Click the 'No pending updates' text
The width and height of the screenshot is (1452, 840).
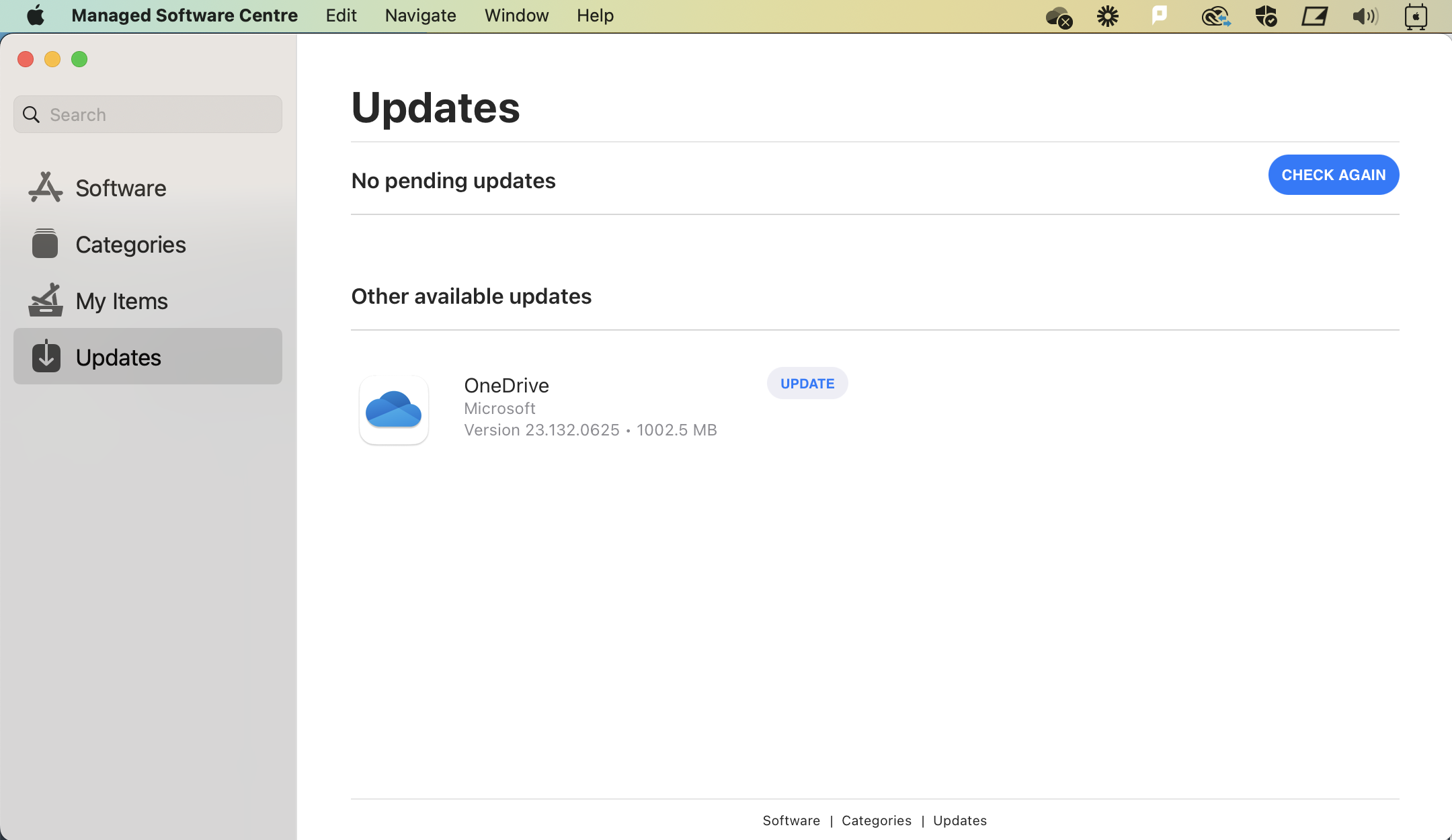pyautogui.click(x=453, y=181)
